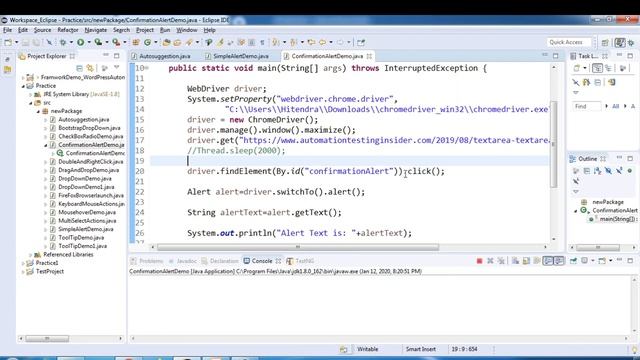The height and width of the screenshot is (360, 640).
Task: Click the Quick Access search field
Action: 569,42
